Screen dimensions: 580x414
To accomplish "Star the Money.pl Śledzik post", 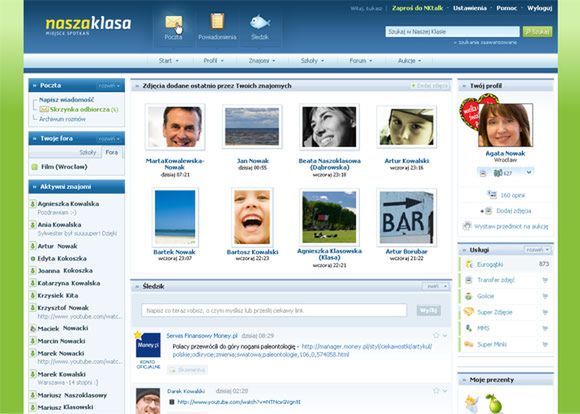I will click(436, 335).
